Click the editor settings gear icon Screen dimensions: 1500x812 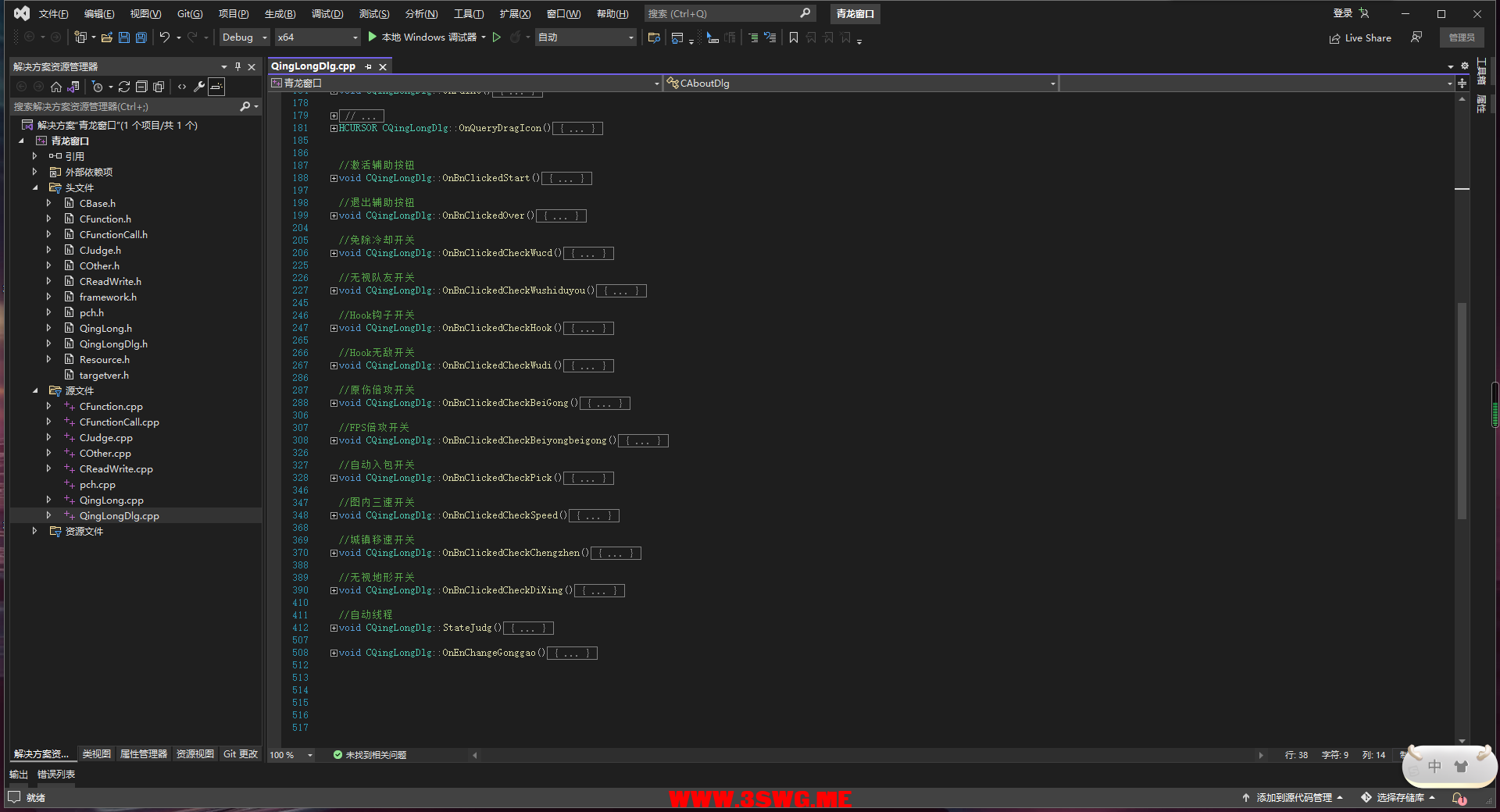click(x=1465, y=66)
